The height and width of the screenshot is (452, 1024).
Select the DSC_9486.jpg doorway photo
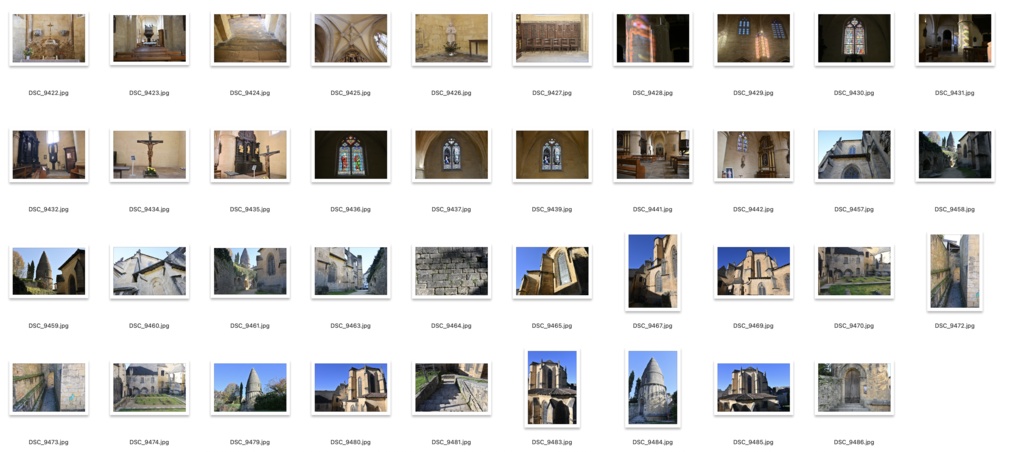tap(854, 387)
